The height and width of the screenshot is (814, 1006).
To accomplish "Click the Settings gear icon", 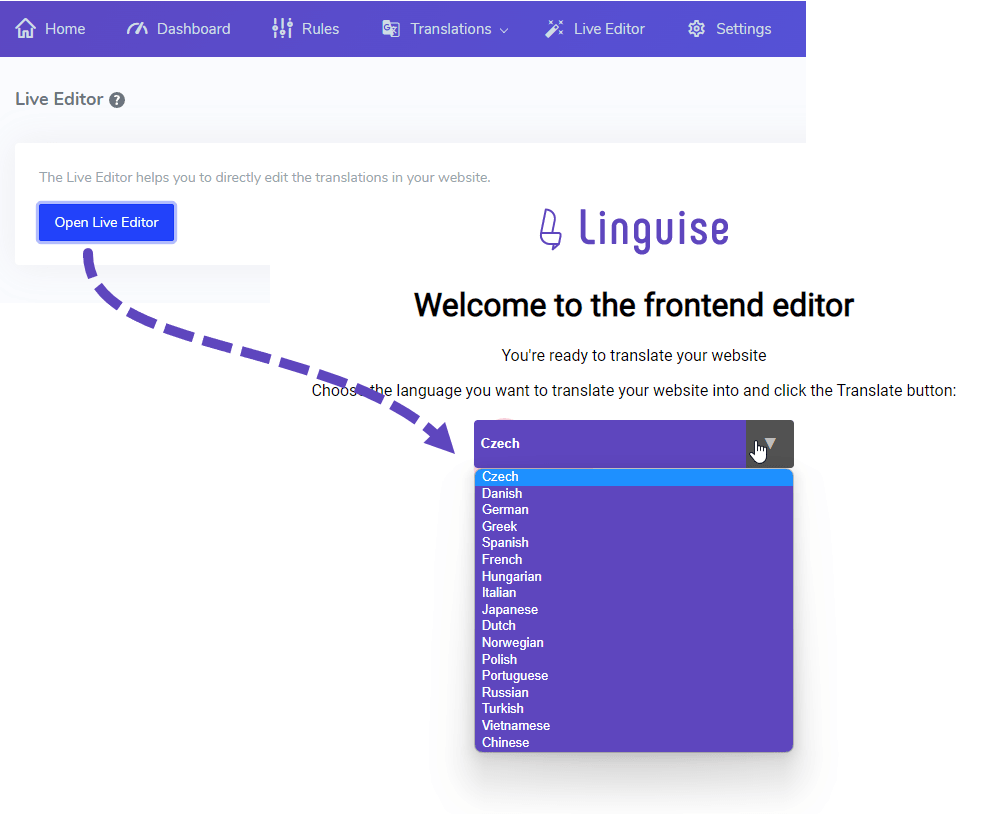I will tap(697, 29).
